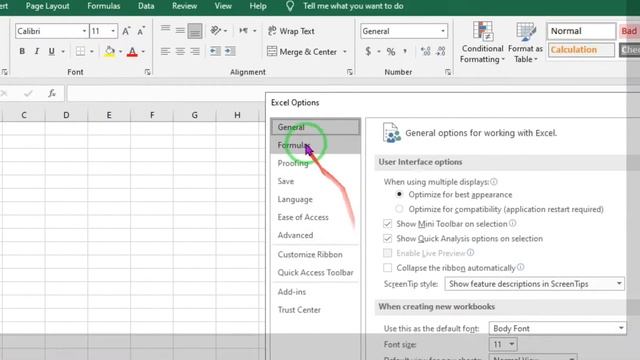Viewport: 640px width, 360px height.
Task: Click Top Align icon
Action: [165, 29]
